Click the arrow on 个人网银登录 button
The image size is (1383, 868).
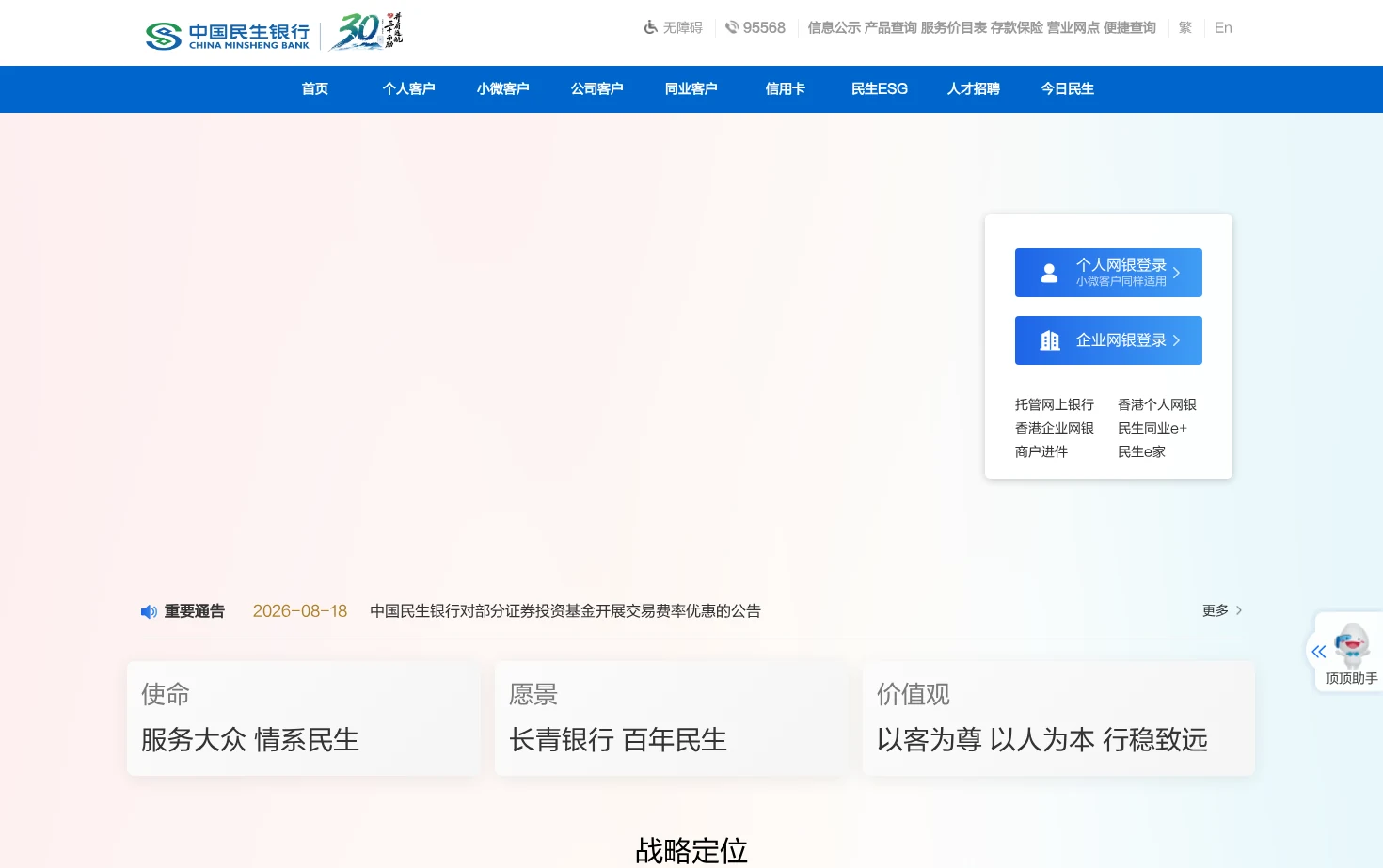point(1176,273)
